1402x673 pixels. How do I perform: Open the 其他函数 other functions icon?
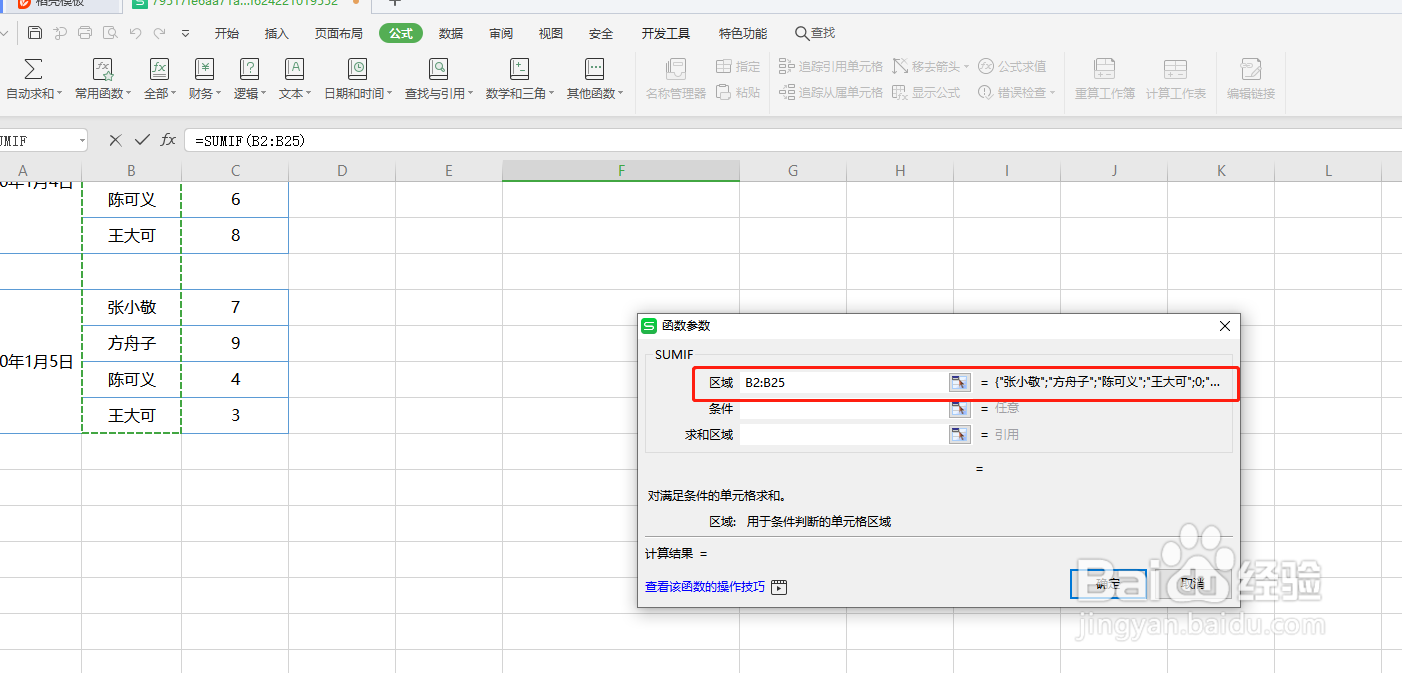[x=595, y=69]
